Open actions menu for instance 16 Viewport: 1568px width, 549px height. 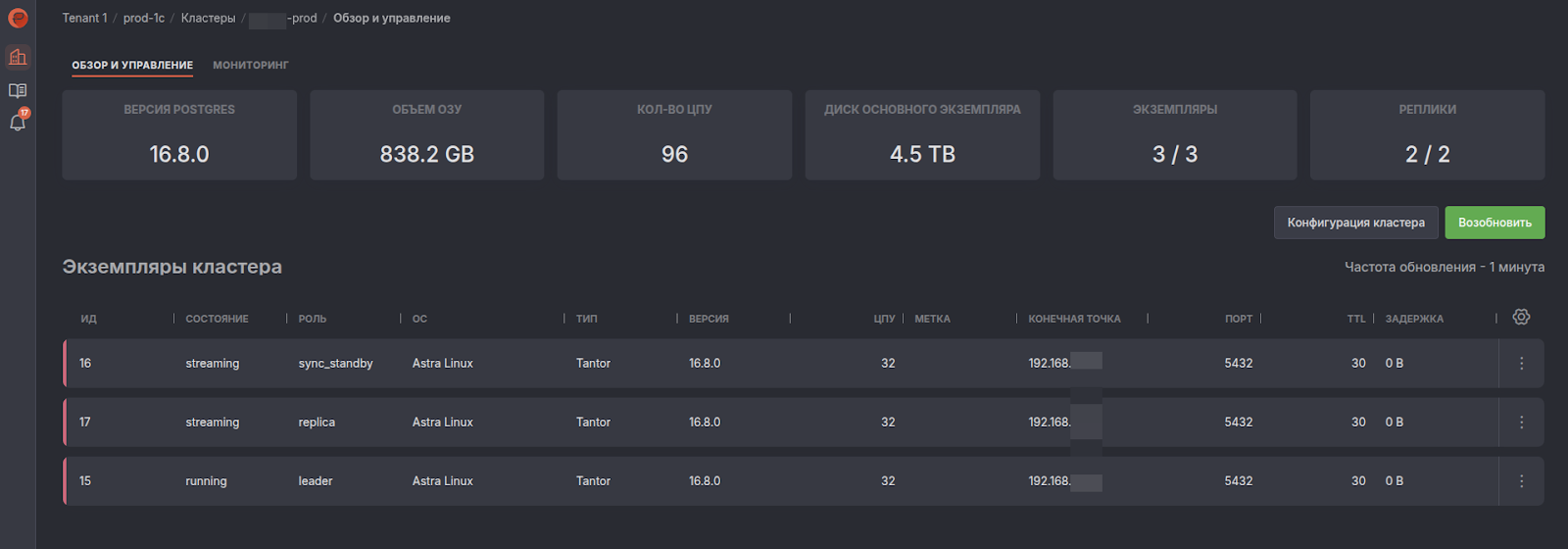coord(1521,364)
